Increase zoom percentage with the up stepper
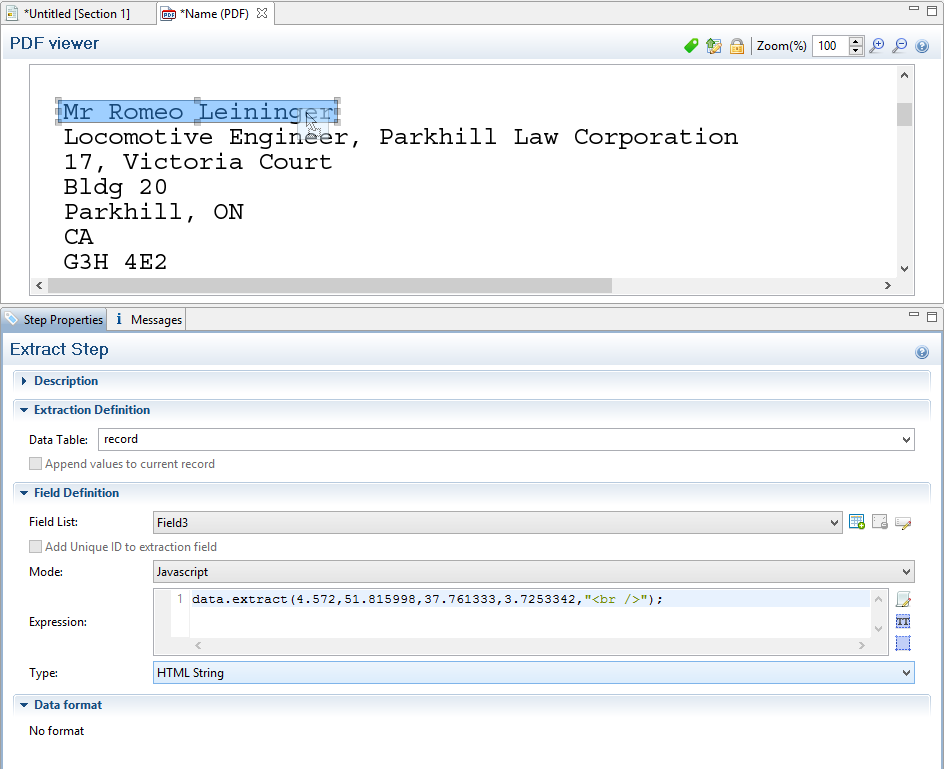Screen dimensions: 944x769 pyautogui.click(x=855, y=41)
